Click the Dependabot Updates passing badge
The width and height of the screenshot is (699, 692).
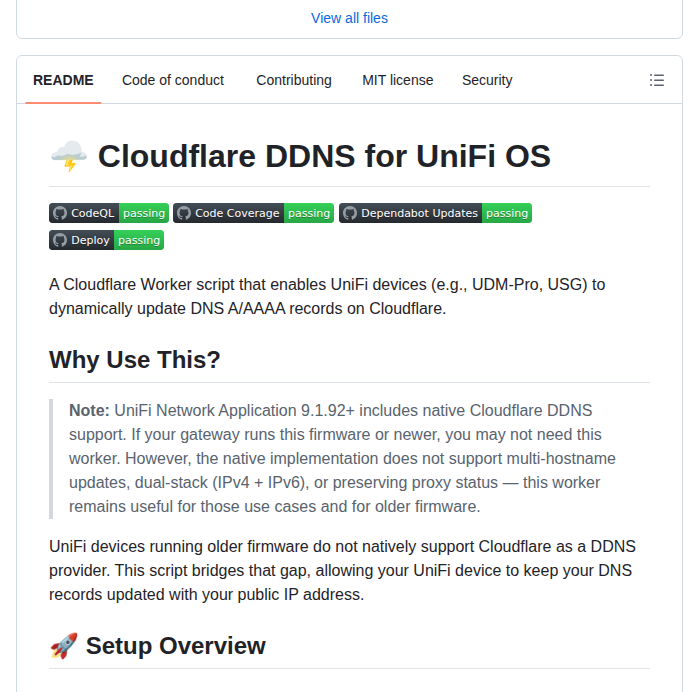[435, 213]
